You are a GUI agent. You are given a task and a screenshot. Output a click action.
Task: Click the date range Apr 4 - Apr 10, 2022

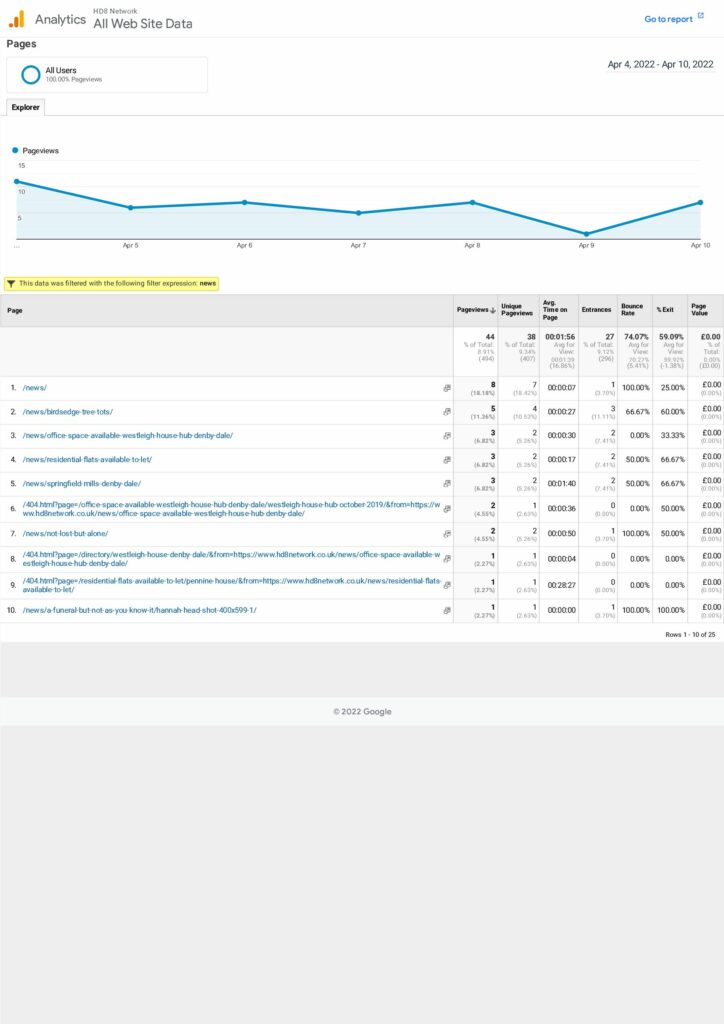click(x=660, y=64)
